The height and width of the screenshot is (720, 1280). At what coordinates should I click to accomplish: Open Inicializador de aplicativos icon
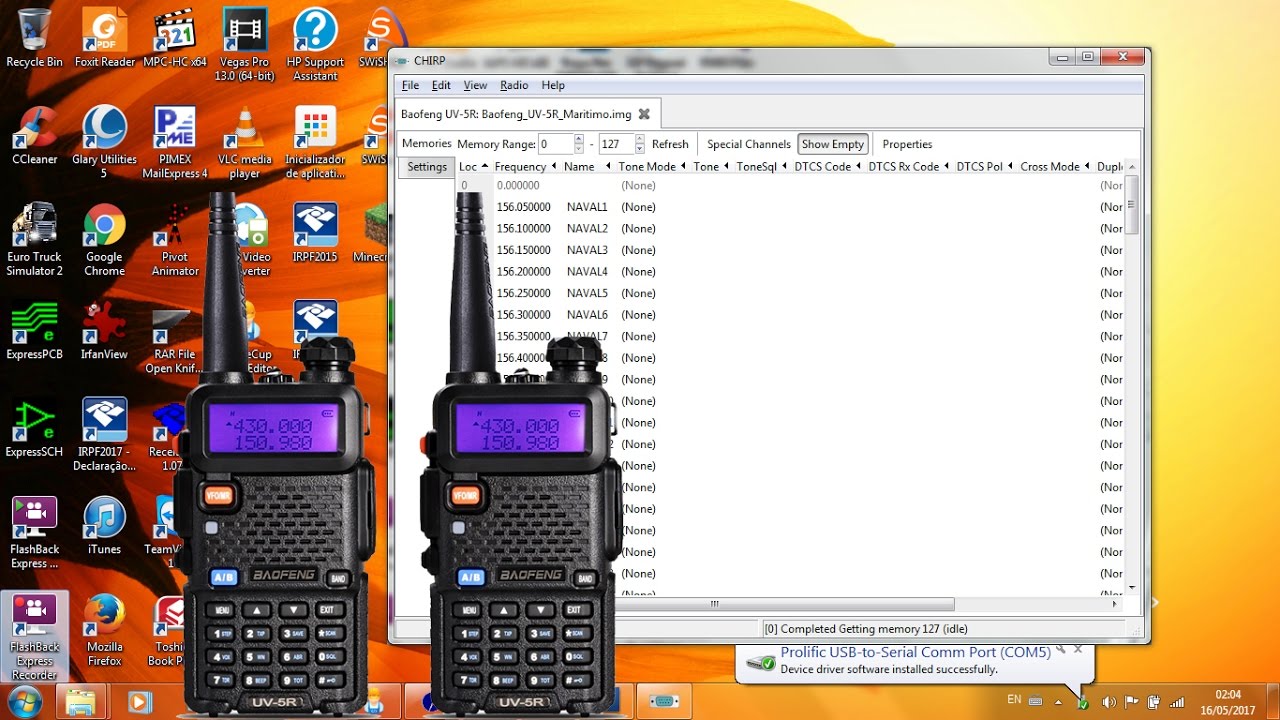pyautogui.click(x=315, y=142)
